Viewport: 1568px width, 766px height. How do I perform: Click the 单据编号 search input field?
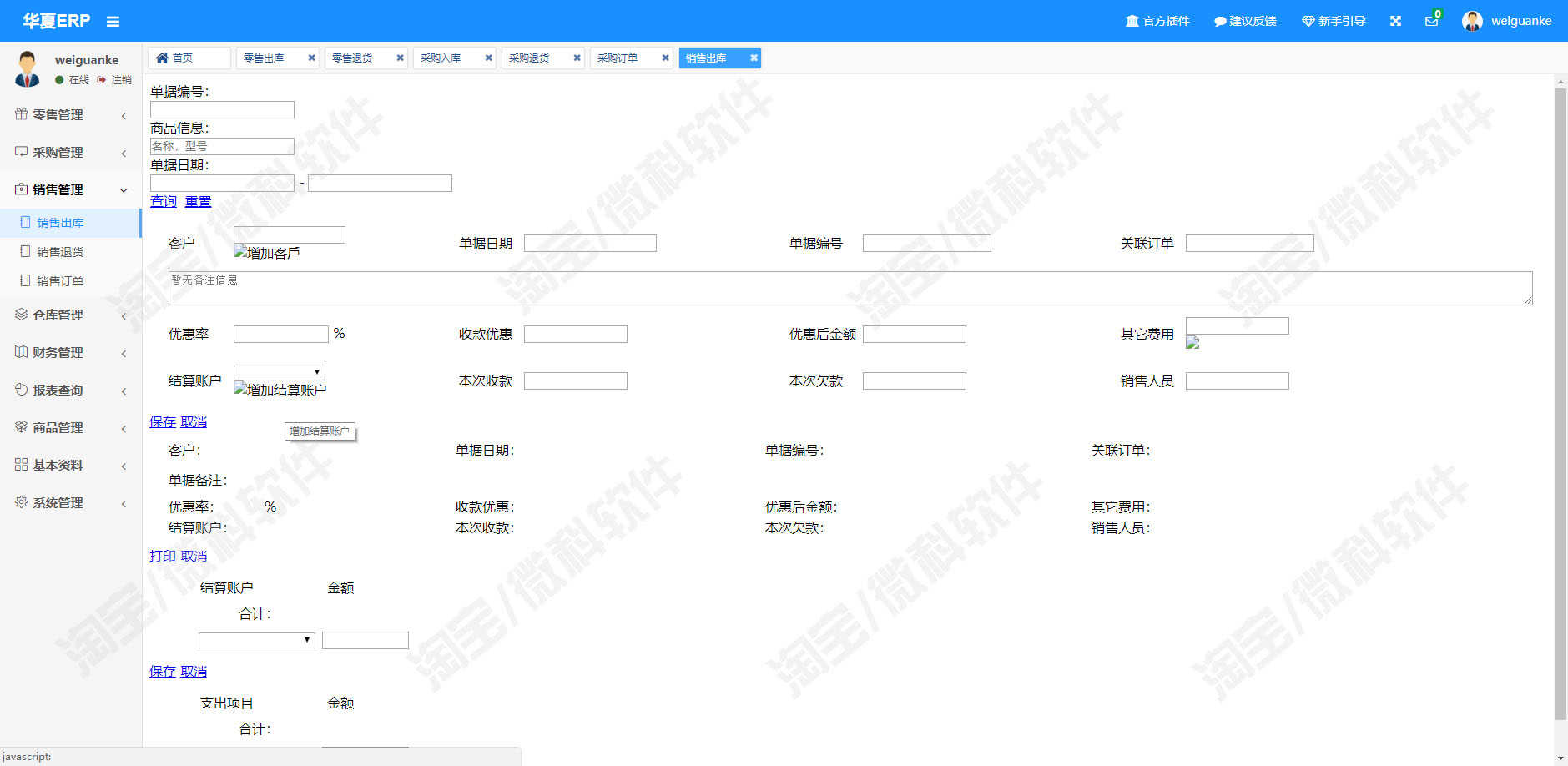[x=222, y=109]
